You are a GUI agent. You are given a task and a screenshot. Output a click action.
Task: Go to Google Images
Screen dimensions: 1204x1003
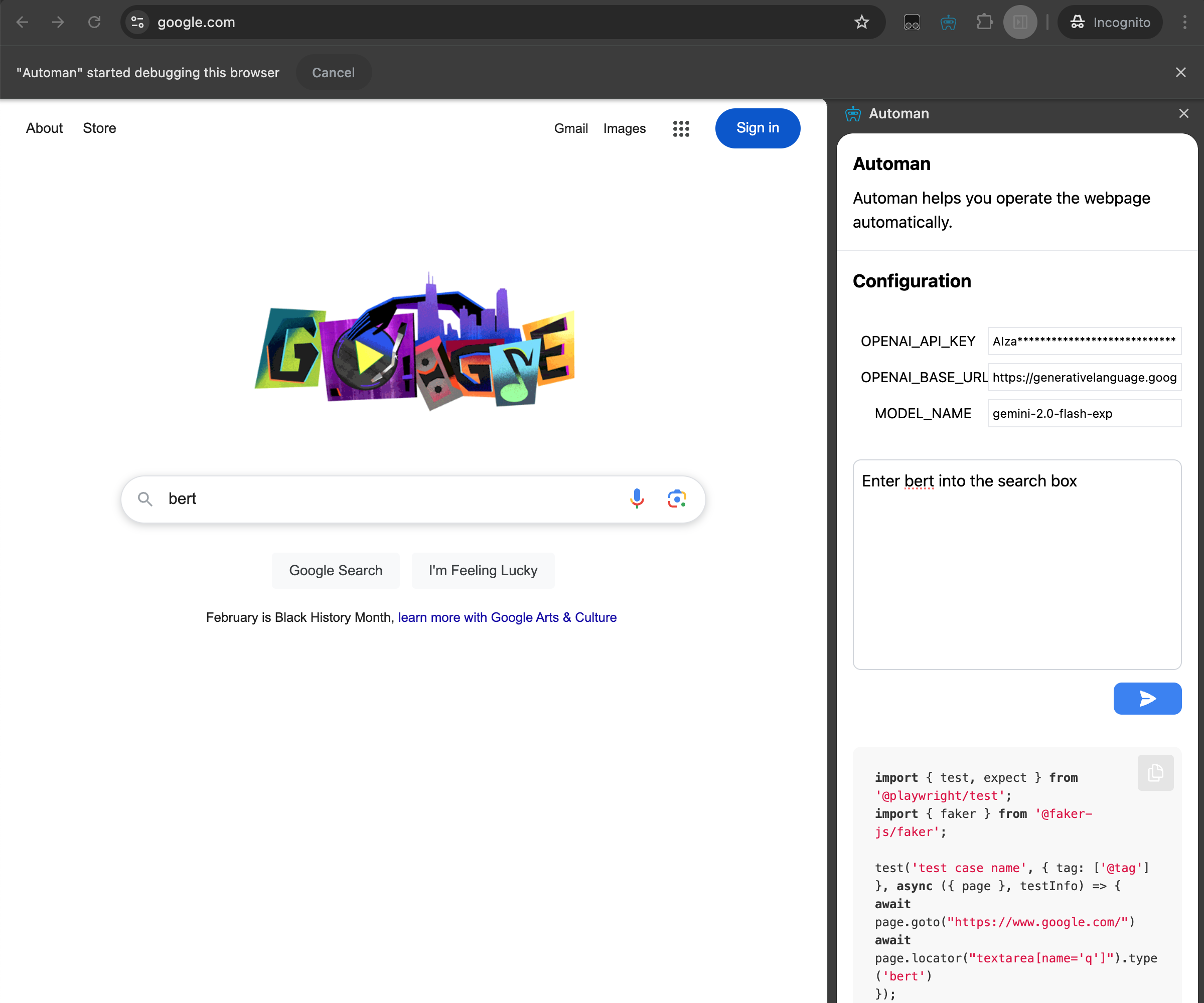point(625,128)
